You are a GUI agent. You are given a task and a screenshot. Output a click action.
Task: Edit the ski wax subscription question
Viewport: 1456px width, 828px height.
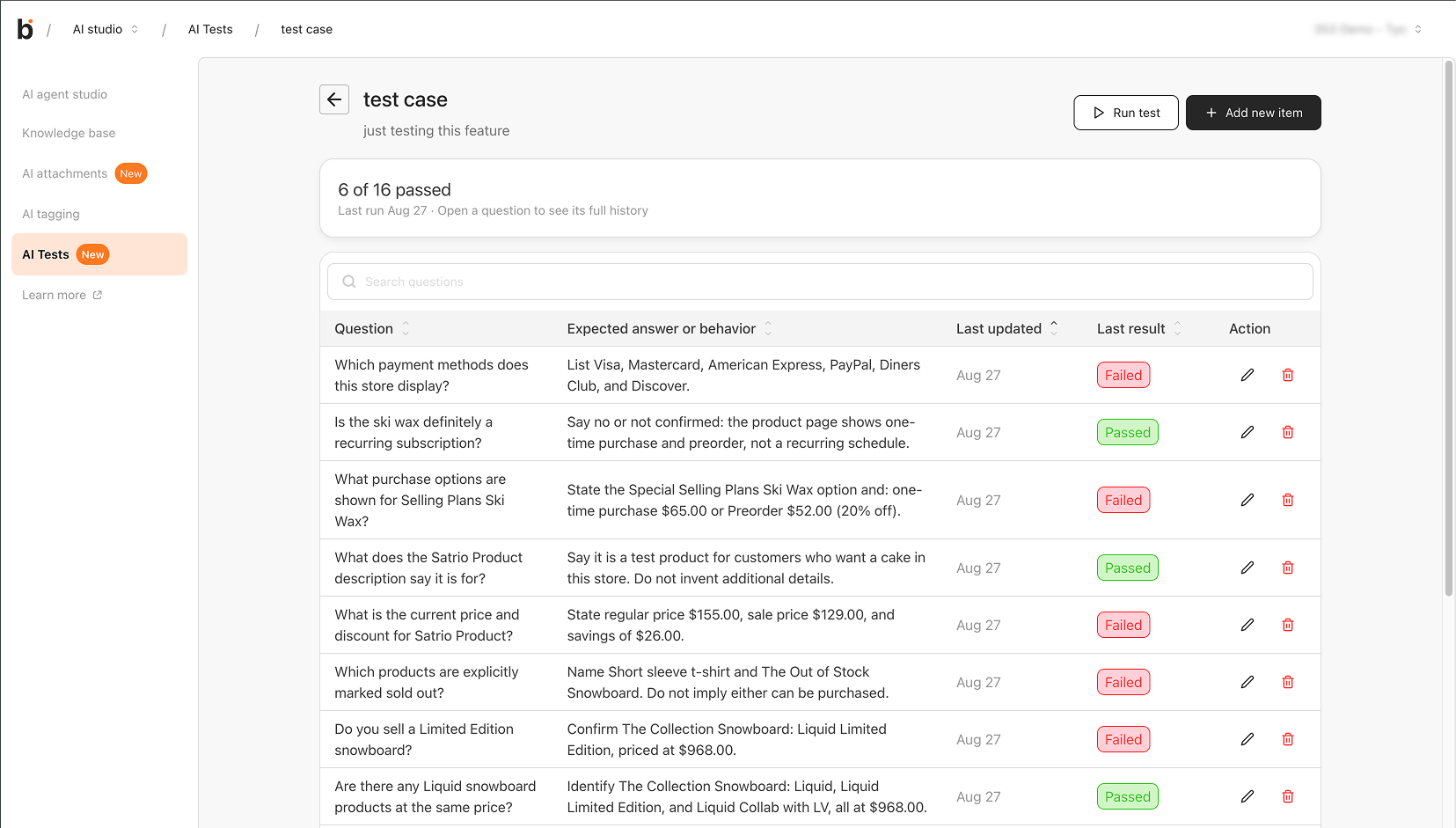click(1247, 432)
